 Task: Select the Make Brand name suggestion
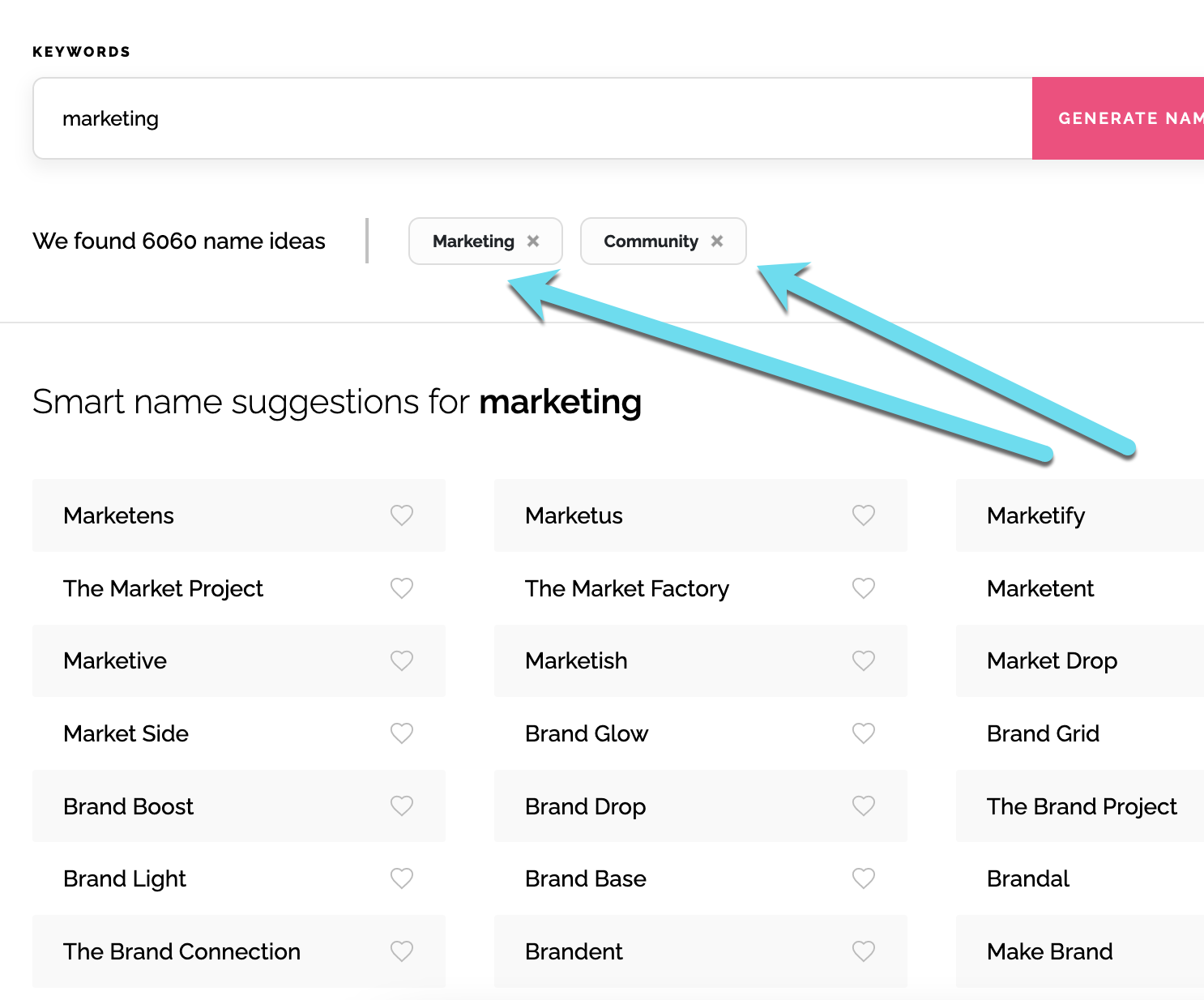point(1049,951)
